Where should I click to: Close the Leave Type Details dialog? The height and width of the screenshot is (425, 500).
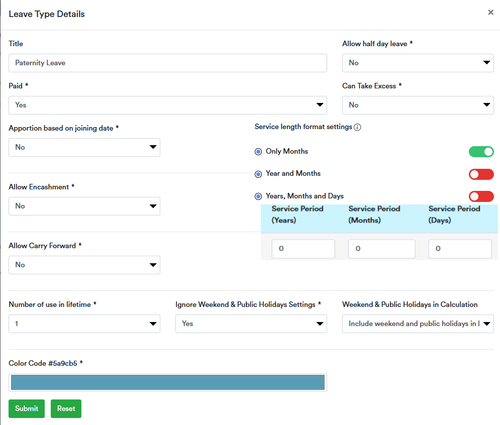490,12
